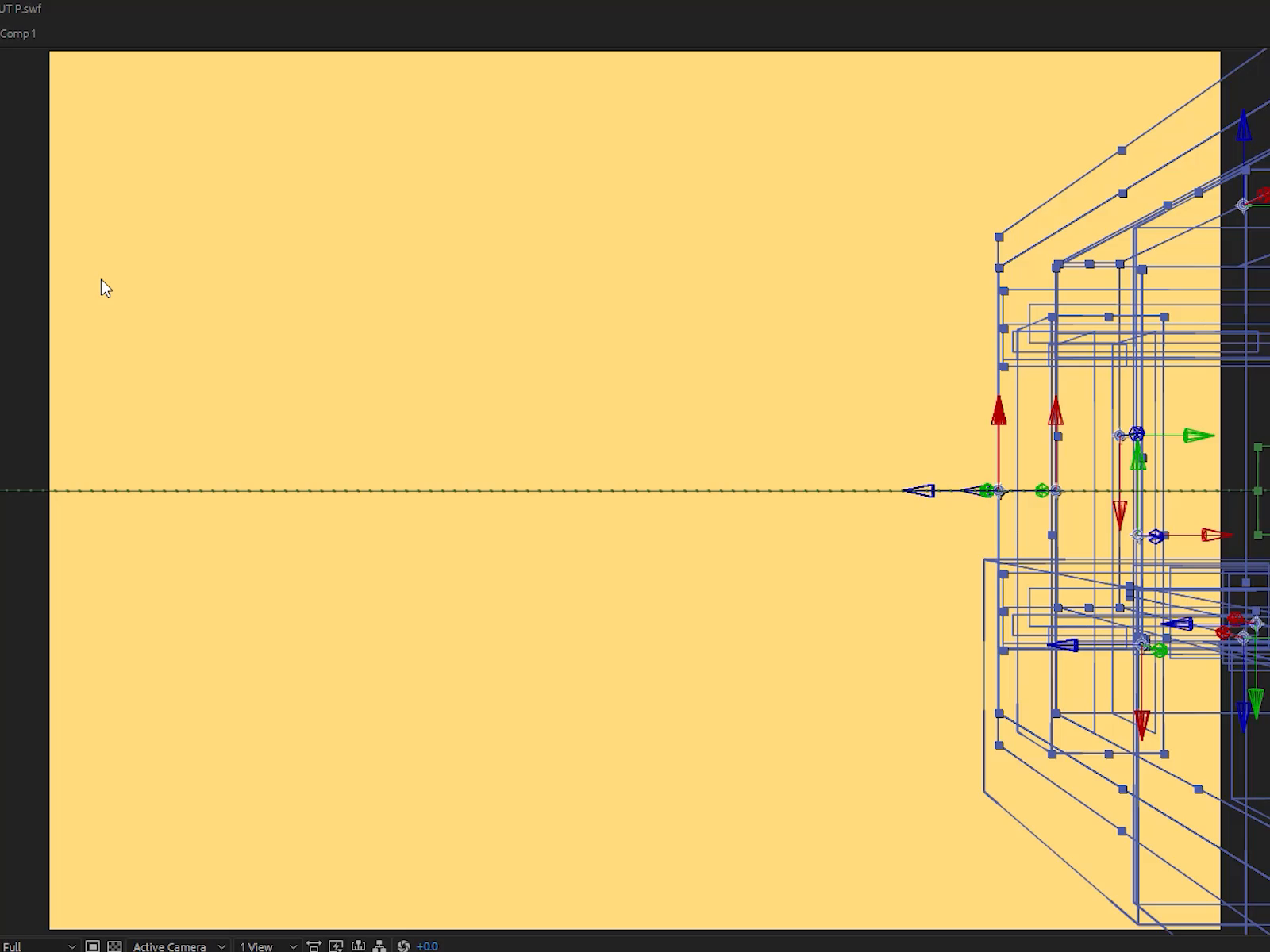
Task: Click the Comp 1 composition label
Action: tap(18, 33)
